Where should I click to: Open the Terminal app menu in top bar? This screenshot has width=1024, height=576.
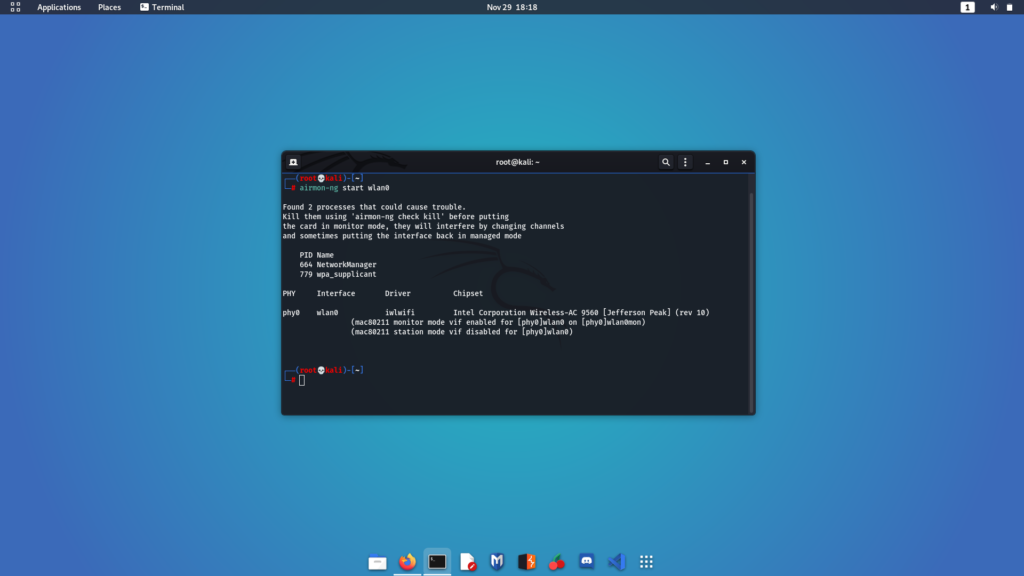click(x=162, y=7)
